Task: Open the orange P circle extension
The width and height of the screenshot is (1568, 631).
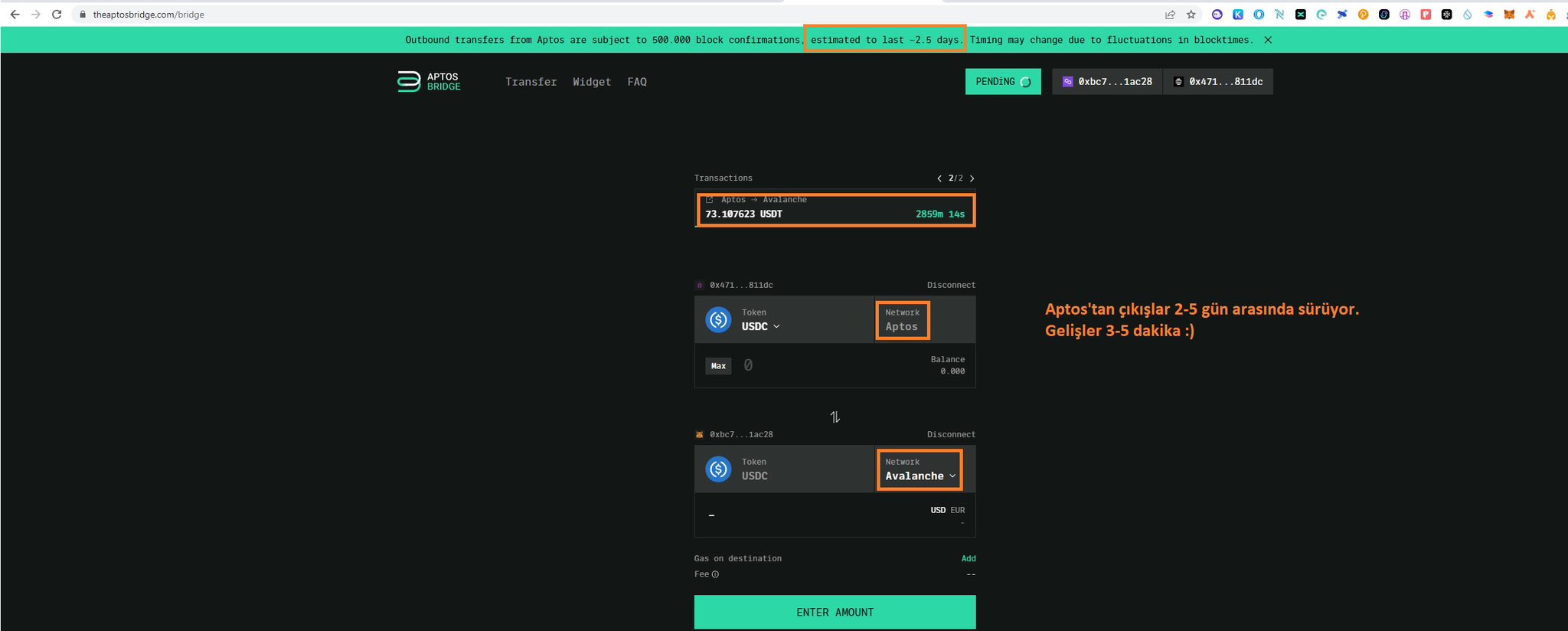Action: [1363, 15]
